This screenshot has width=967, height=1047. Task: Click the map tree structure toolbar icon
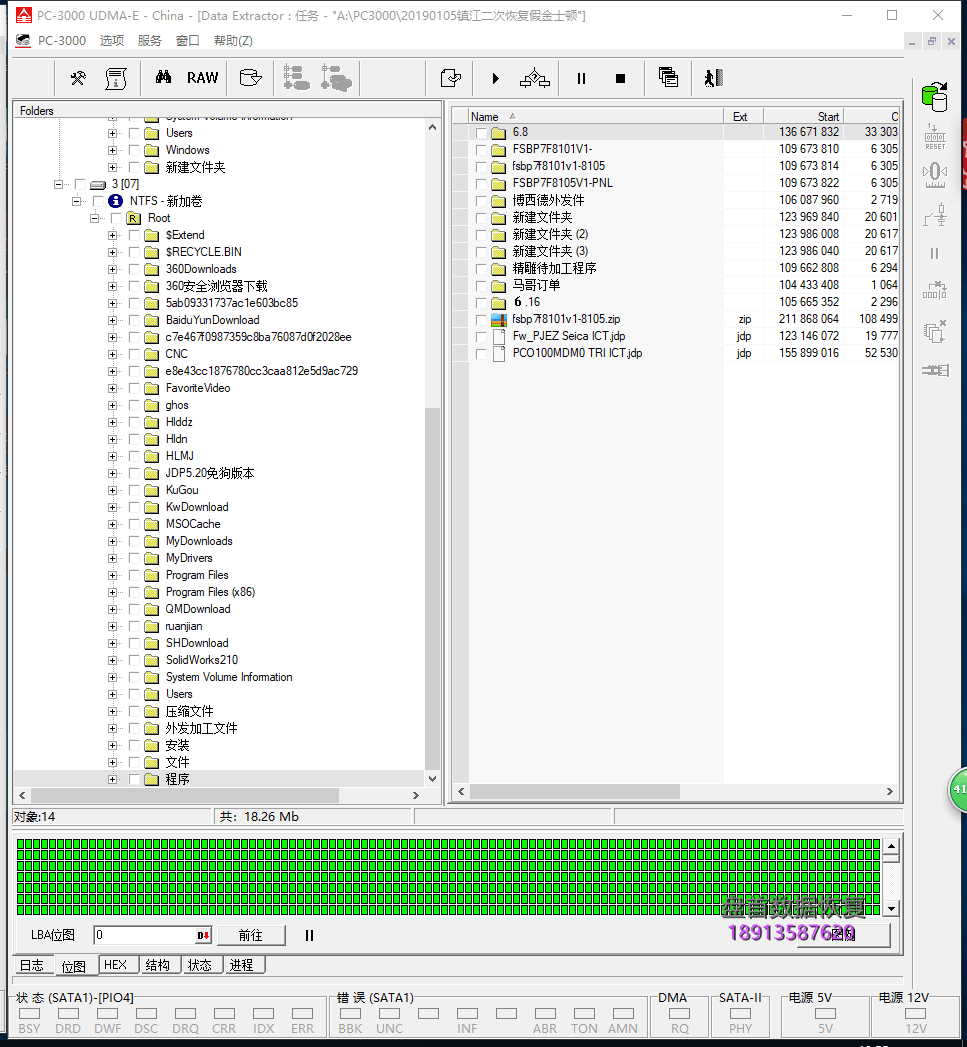(x=535, y=78)
